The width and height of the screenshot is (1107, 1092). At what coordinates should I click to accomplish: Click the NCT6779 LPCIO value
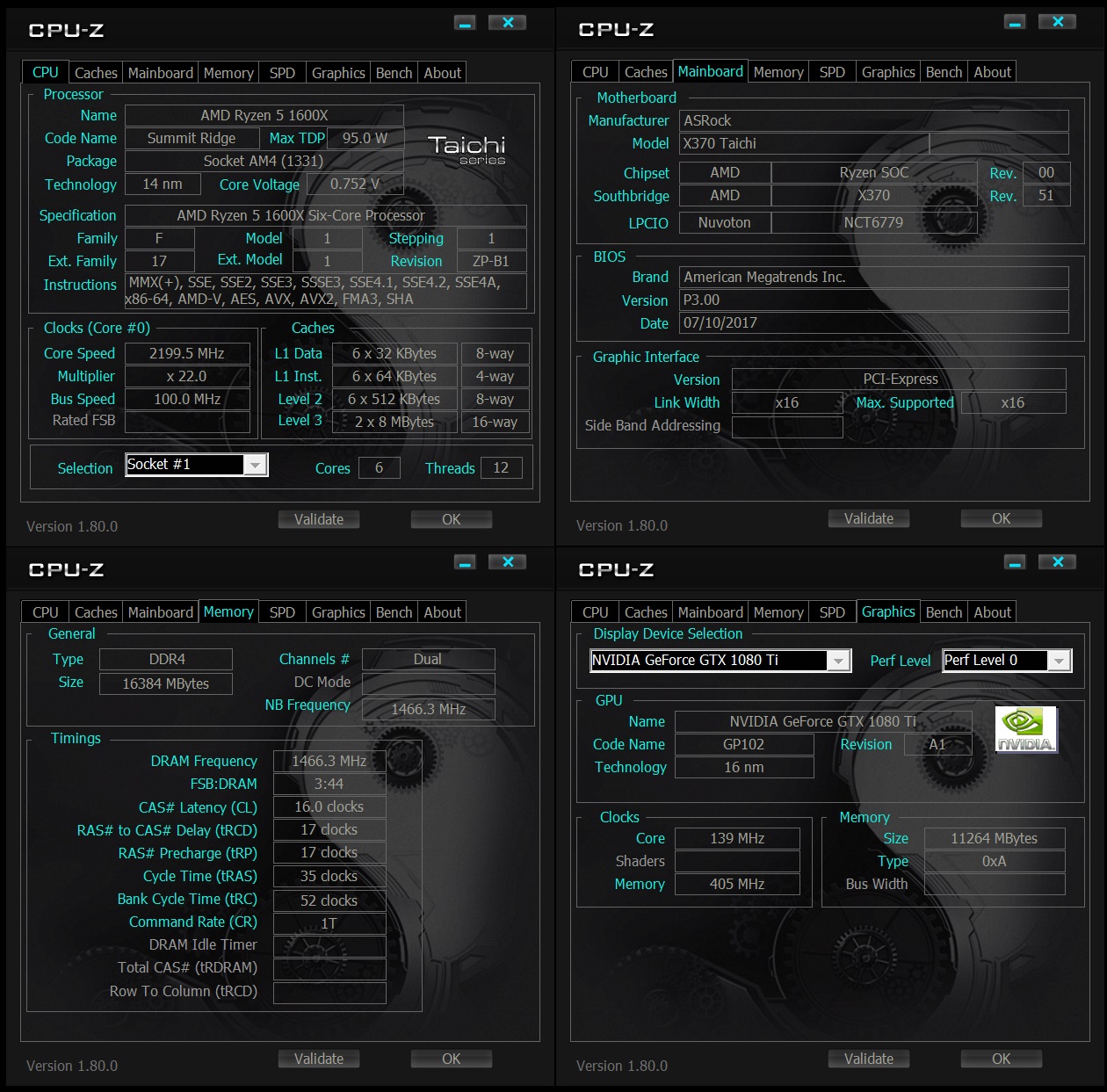[x=874, y=222]
